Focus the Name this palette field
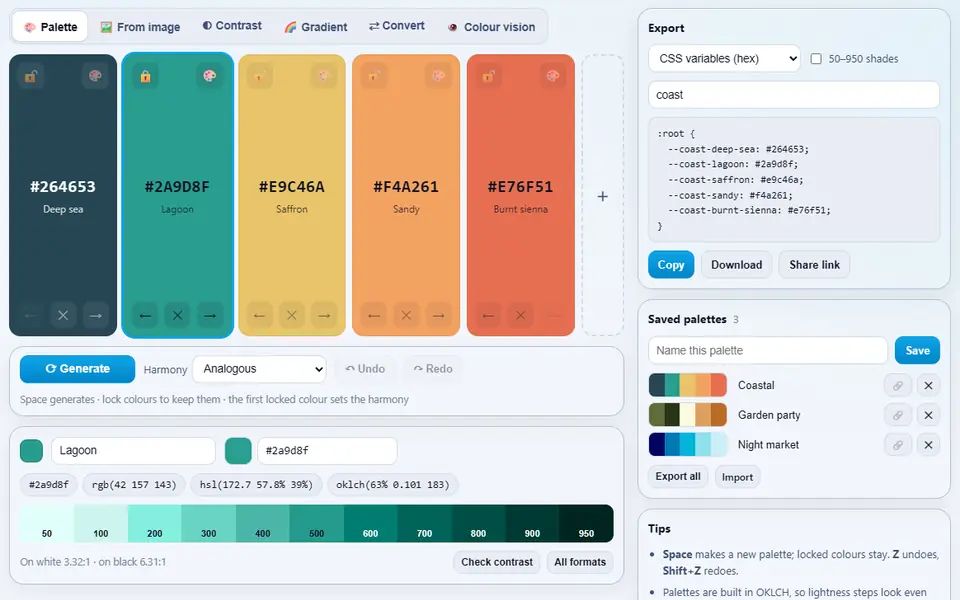 point(768,350)
